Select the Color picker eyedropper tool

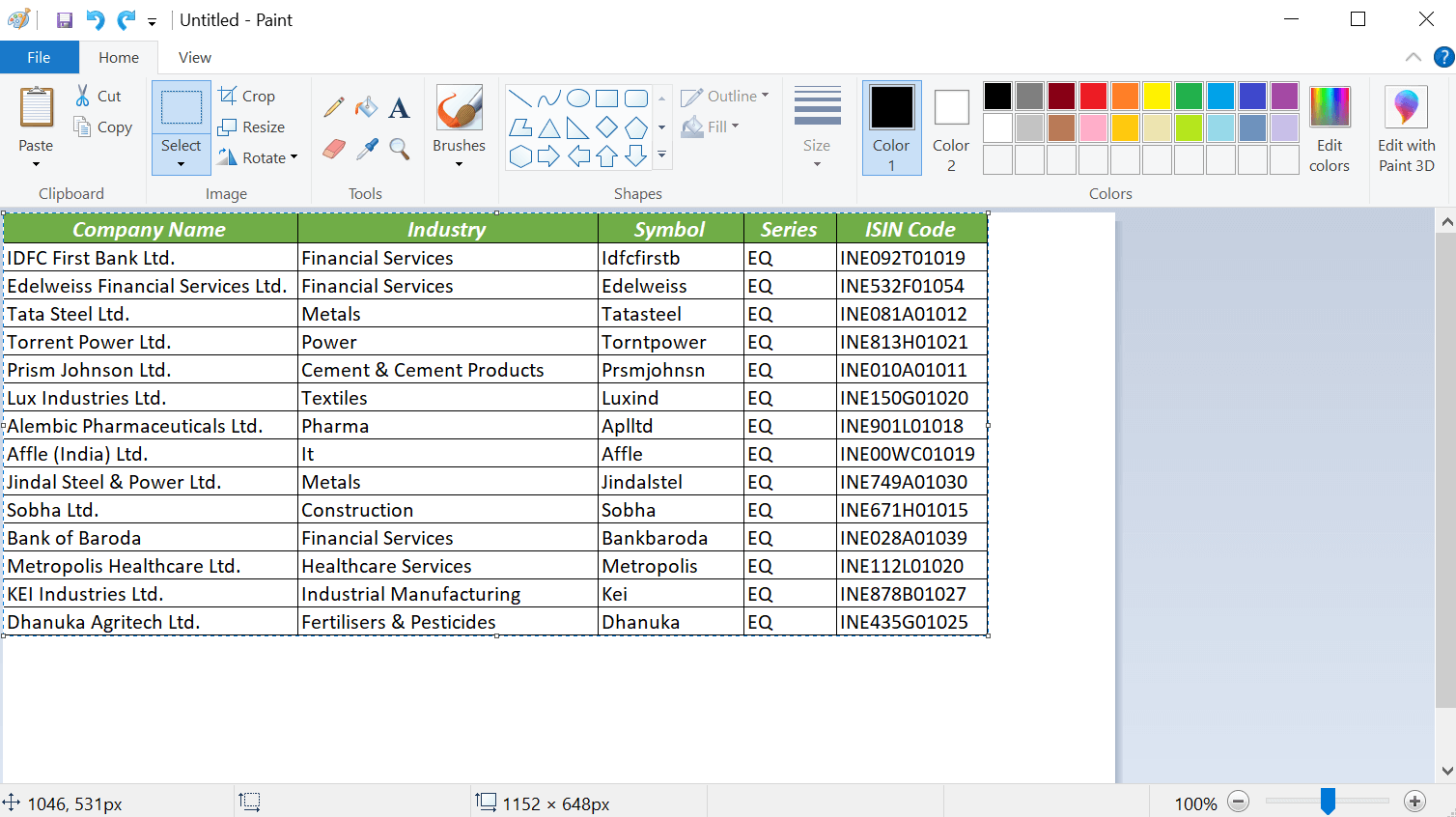click(x=367, y=149)
